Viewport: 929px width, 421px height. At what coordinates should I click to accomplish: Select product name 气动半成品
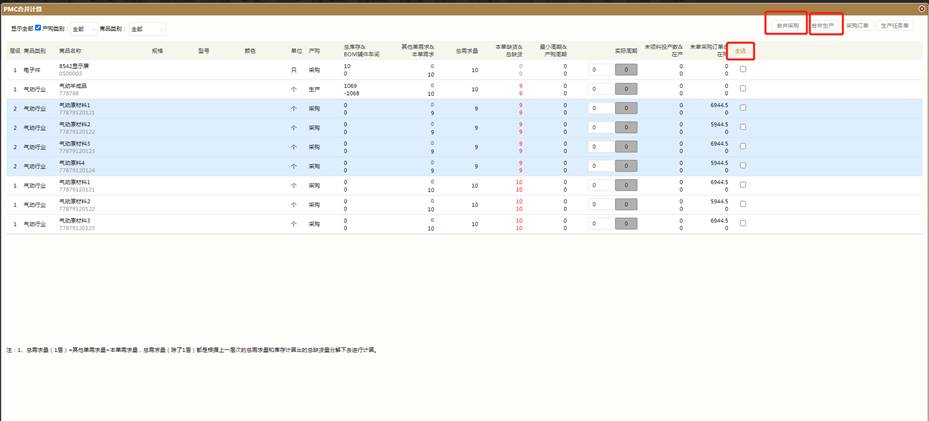[73, 85]
